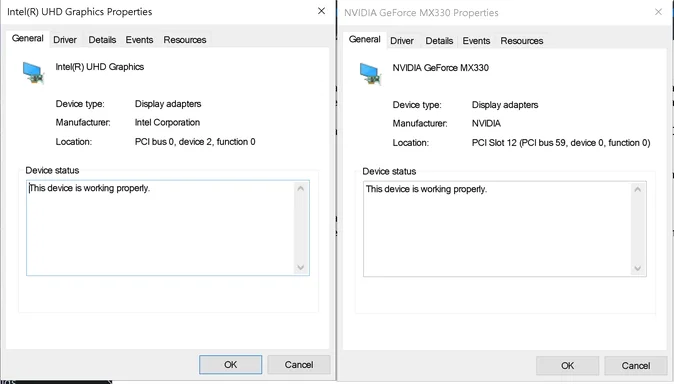Select General tab in NVIDIA MX330 Properties

365,39
